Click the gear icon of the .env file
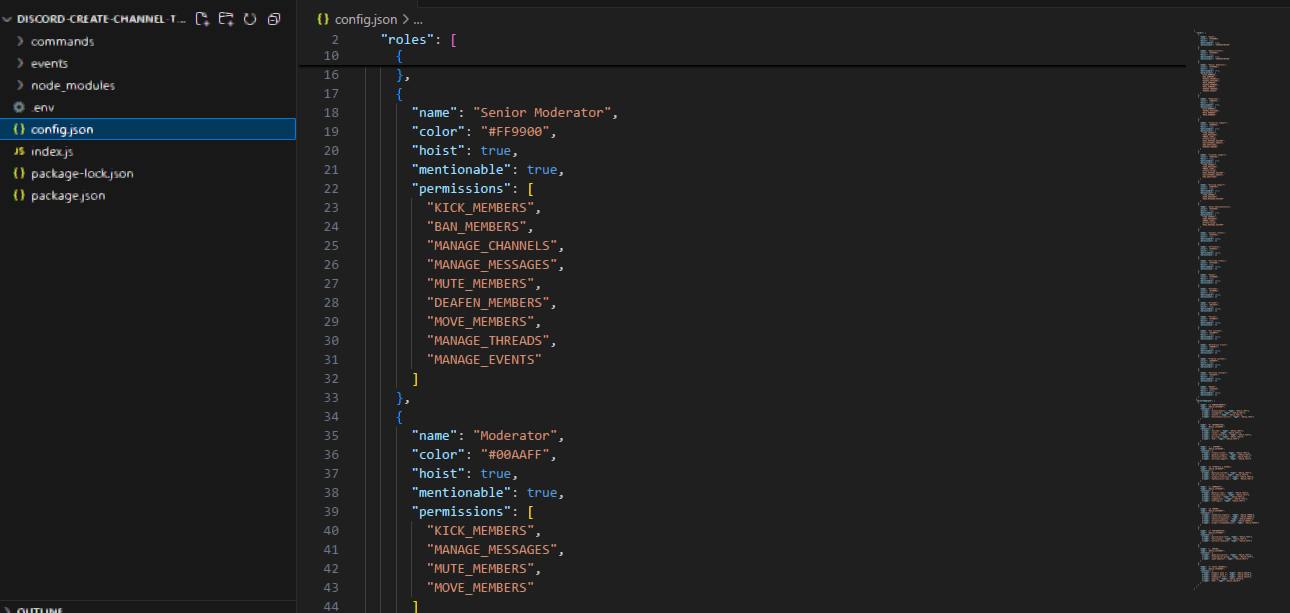 [19, 107]
